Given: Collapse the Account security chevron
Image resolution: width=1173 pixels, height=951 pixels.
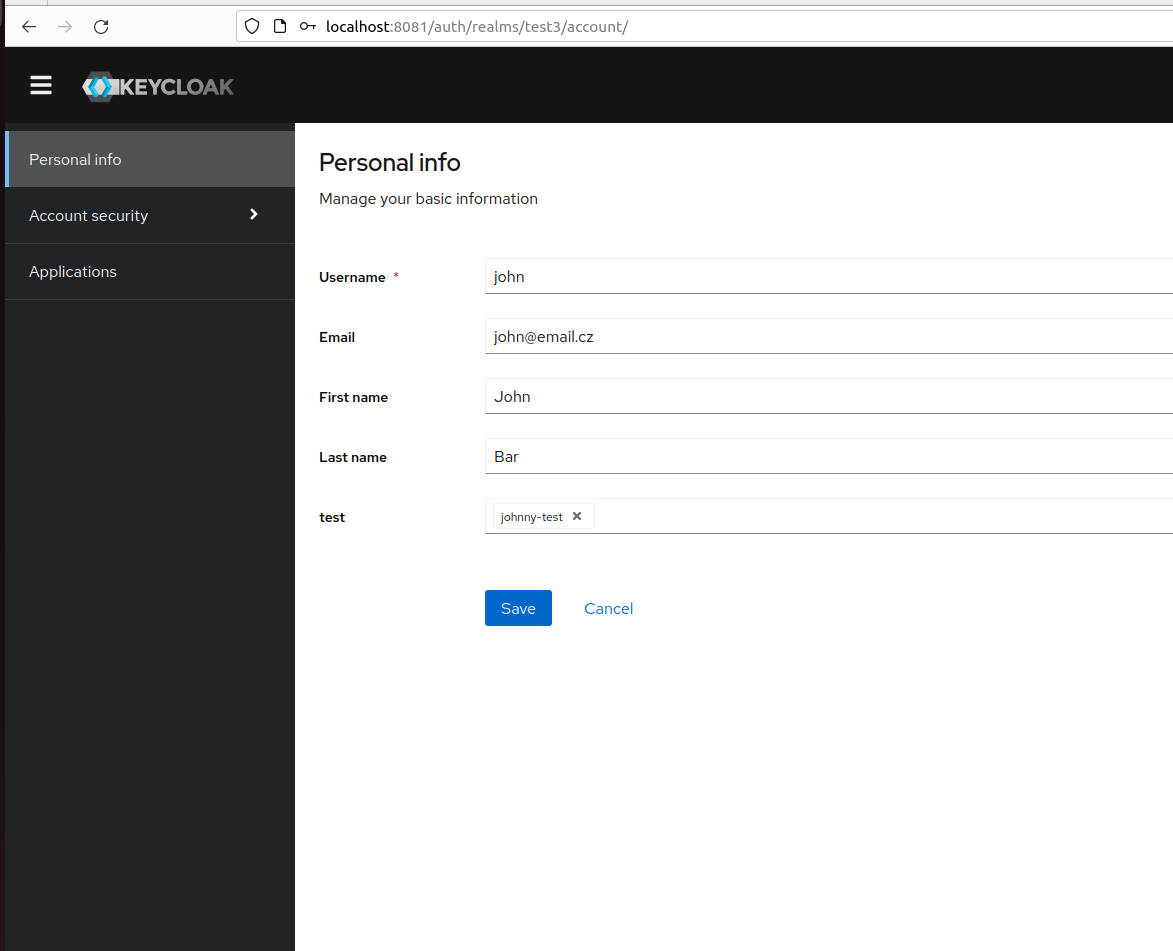Looking at the screenshot, I should click(253, 215).
